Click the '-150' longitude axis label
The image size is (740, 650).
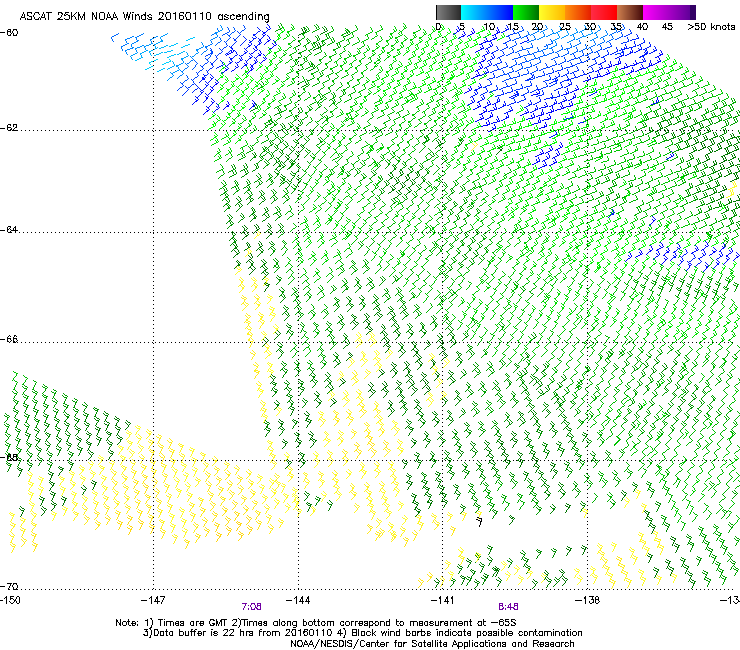tap(10, 600)
